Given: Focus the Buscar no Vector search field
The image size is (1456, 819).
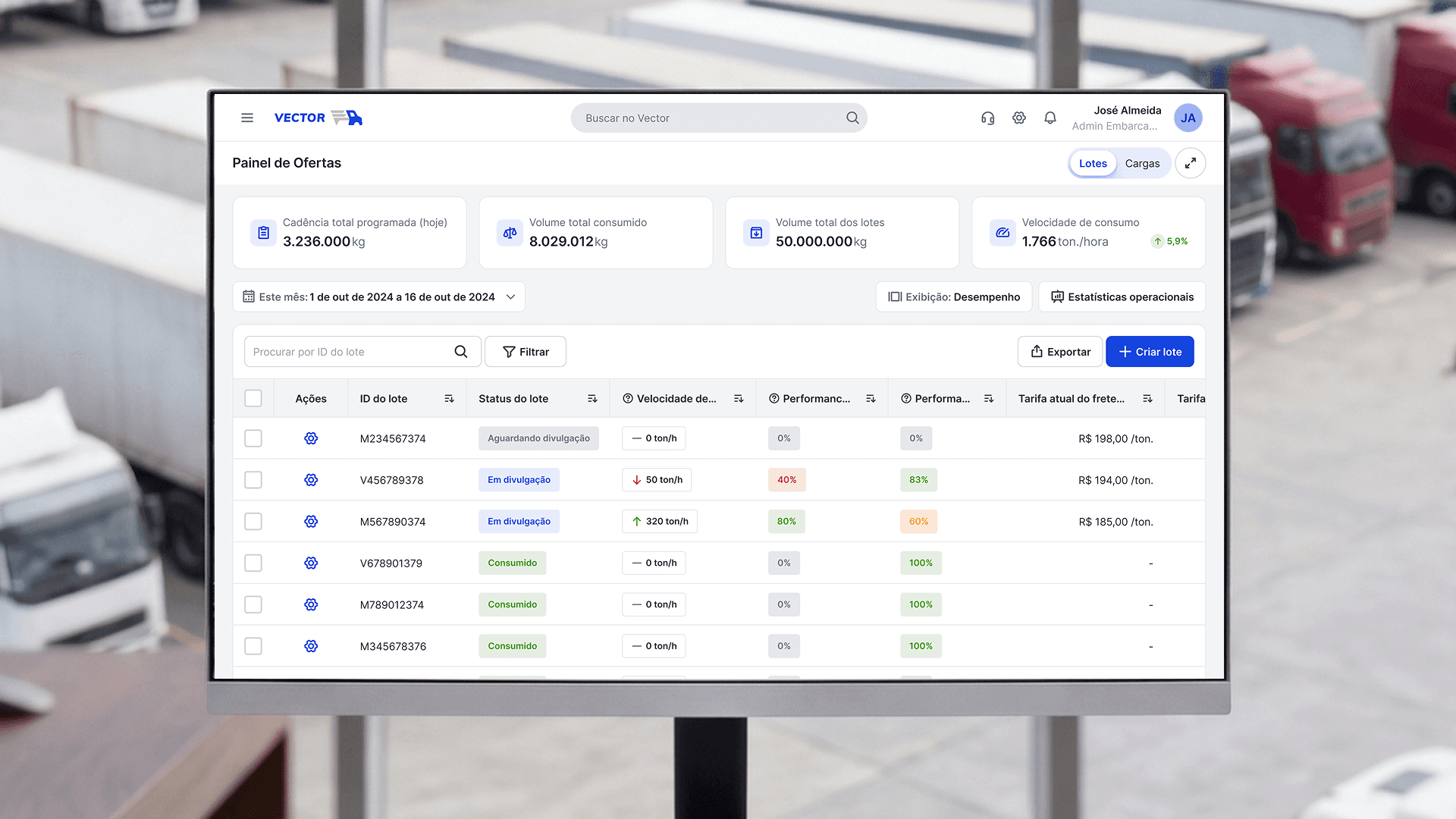Looking at the screenshot, I should coord(709,118).
